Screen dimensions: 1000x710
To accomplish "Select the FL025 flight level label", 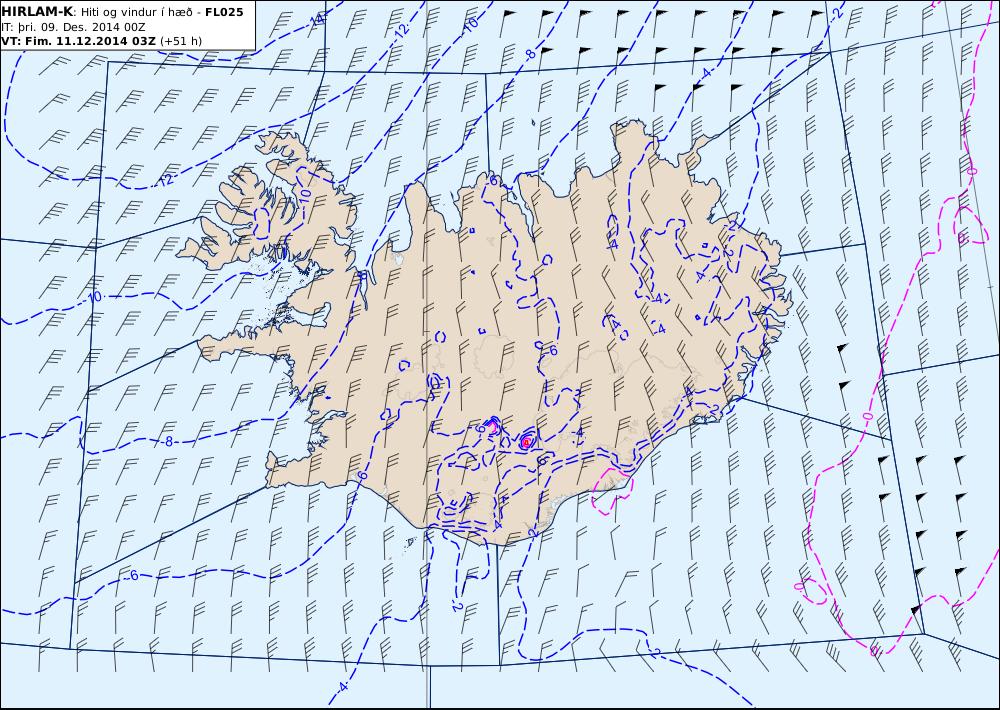I will click(x=224, y=11).
